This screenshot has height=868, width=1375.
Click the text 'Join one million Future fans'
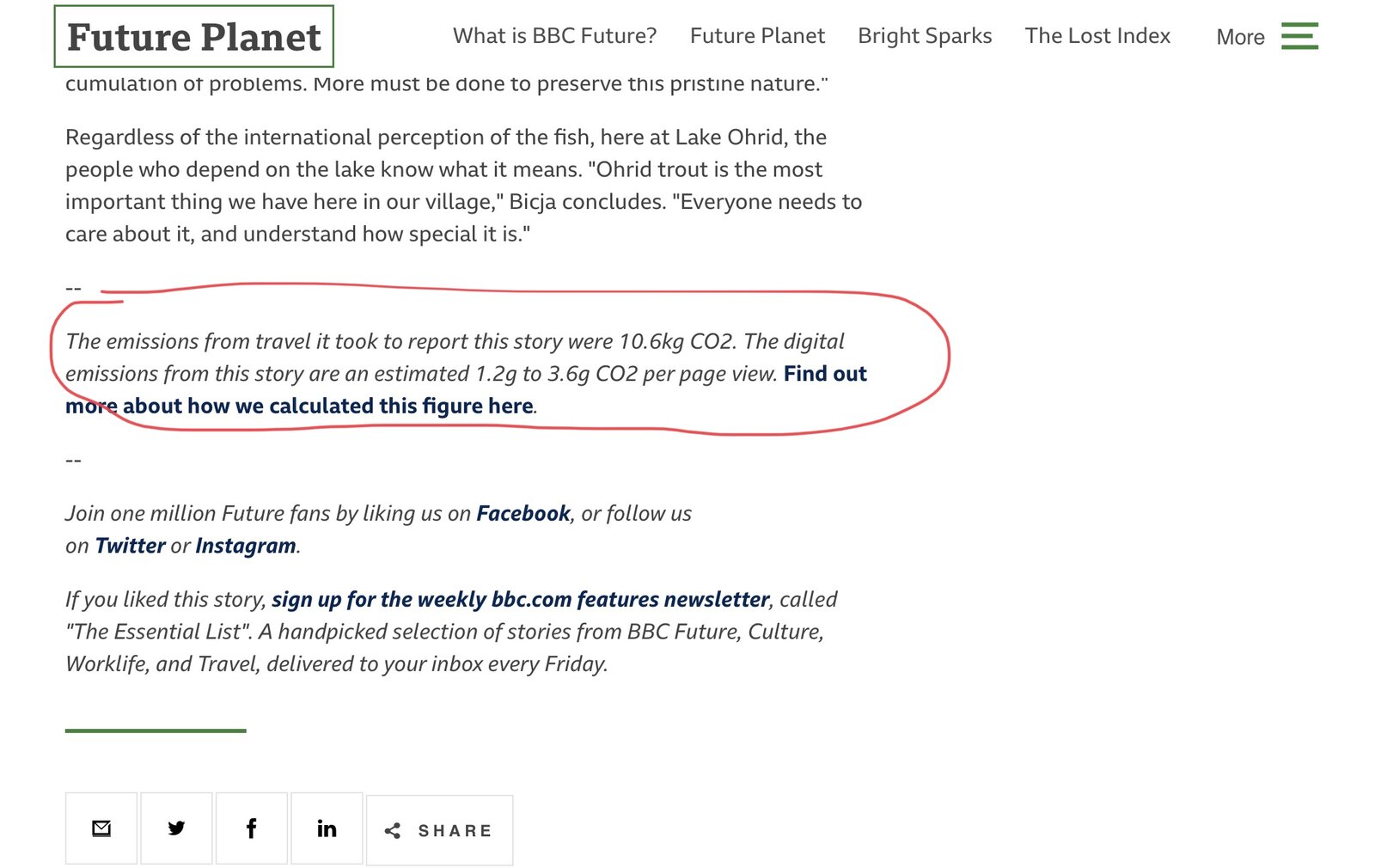198,513
